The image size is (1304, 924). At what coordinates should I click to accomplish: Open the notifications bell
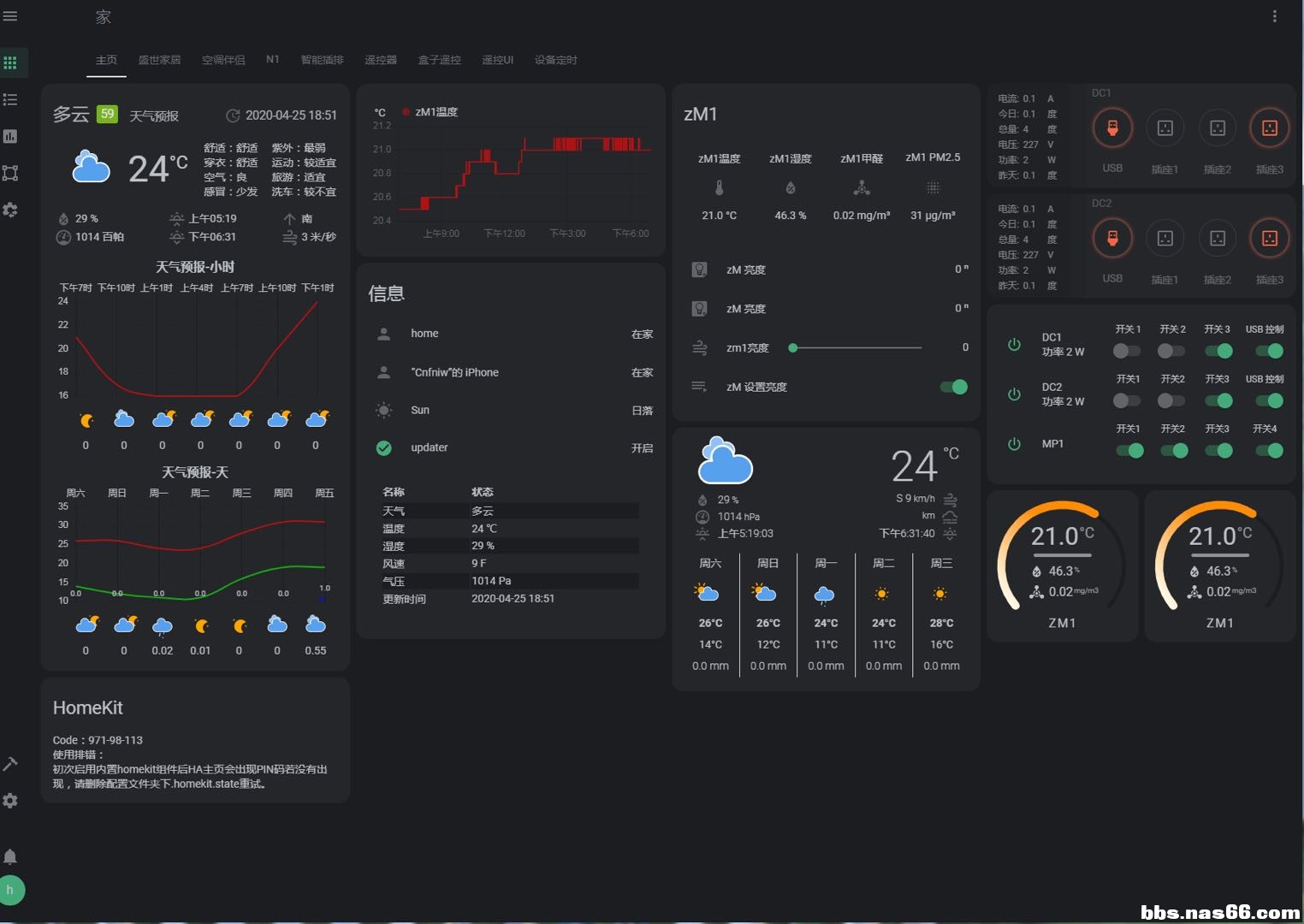coord(10,856)
